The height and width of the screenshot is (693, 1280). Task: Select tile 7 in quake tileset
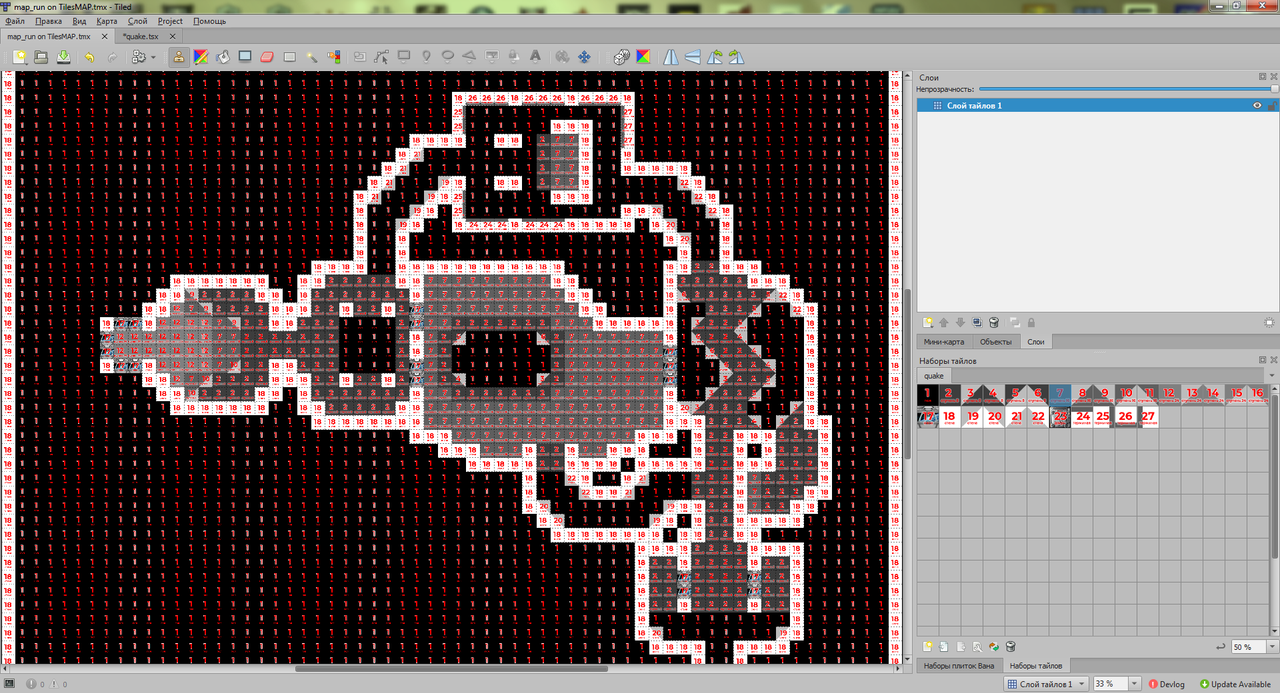(1061, 396)
